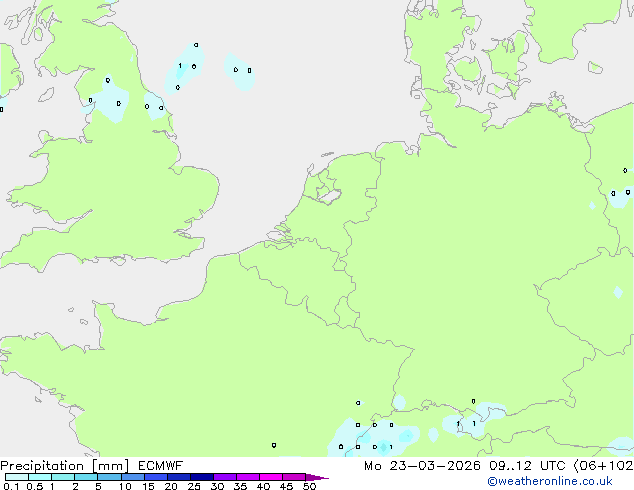Image resolution: width=634 pixels, height=490 pixels.
Task: Click the date '23-03-2026' text
Action: 435,466
